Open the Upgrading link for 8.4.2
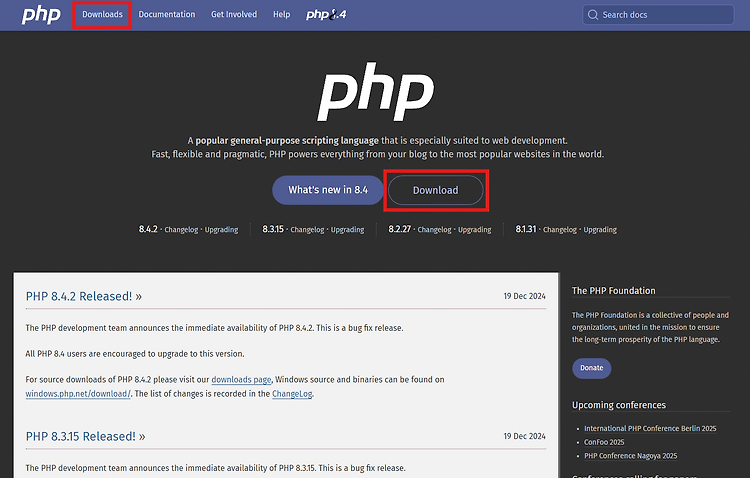This screenshot has height=478, width=750. click(221, 230)
